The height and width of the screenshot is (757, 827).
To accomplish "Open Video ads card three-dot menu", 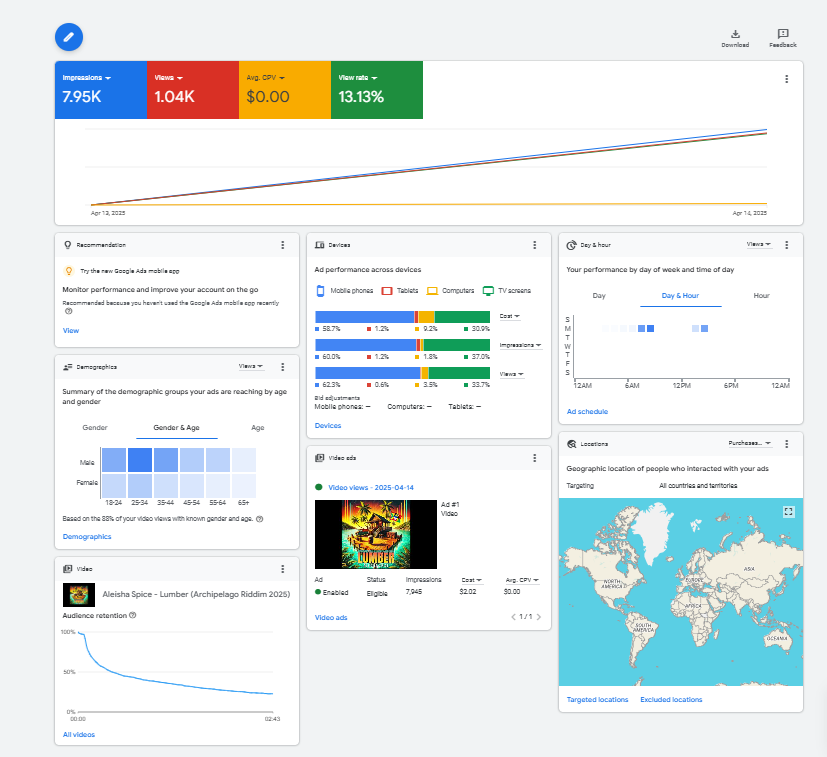I will (x=534, y=458).
